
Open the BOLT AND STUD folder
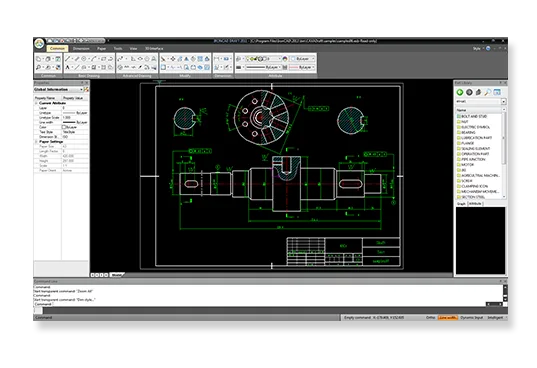click(472, 117)
